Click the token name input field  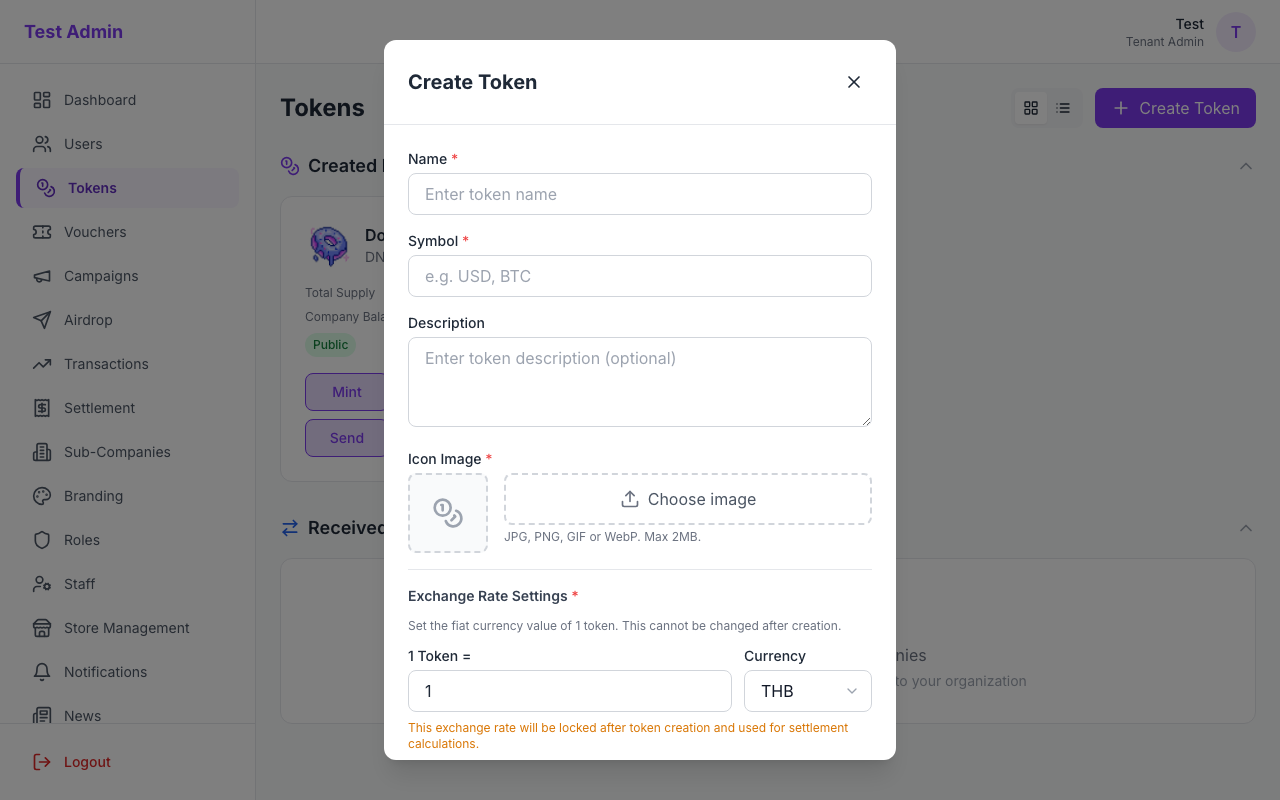(x=639, y=194)
